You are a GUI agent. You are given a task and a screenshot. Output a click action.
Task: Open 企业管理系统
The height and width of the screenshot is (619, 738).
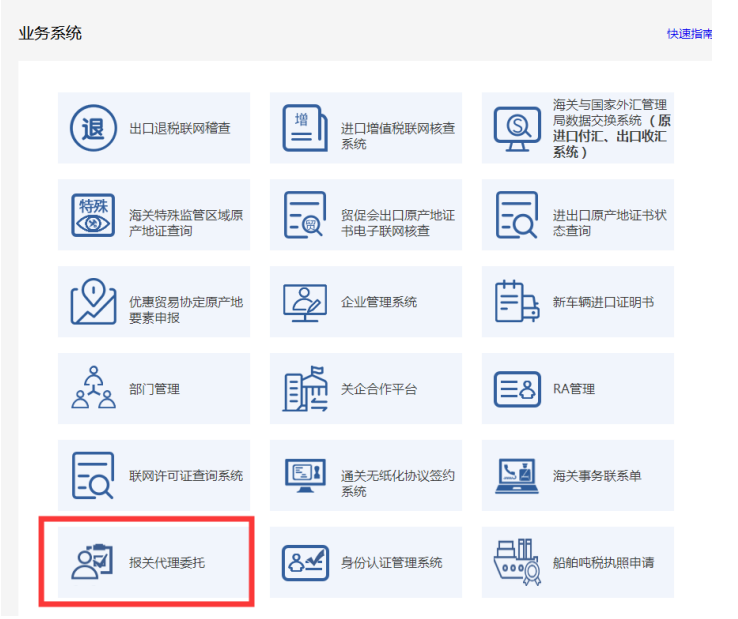(366, 301)
